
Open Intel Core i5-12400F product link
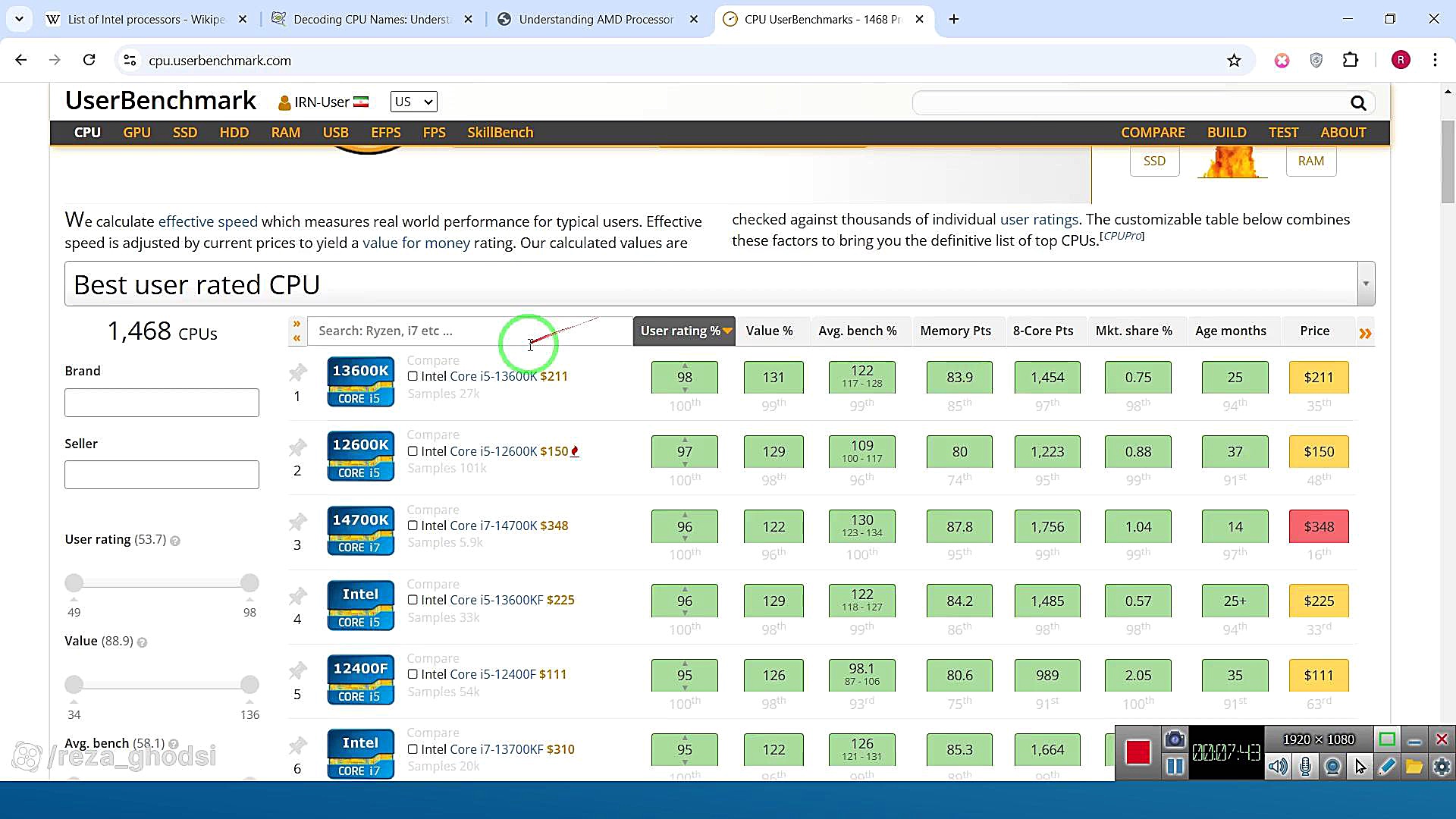pyautogui.click(x=478, y=674)
